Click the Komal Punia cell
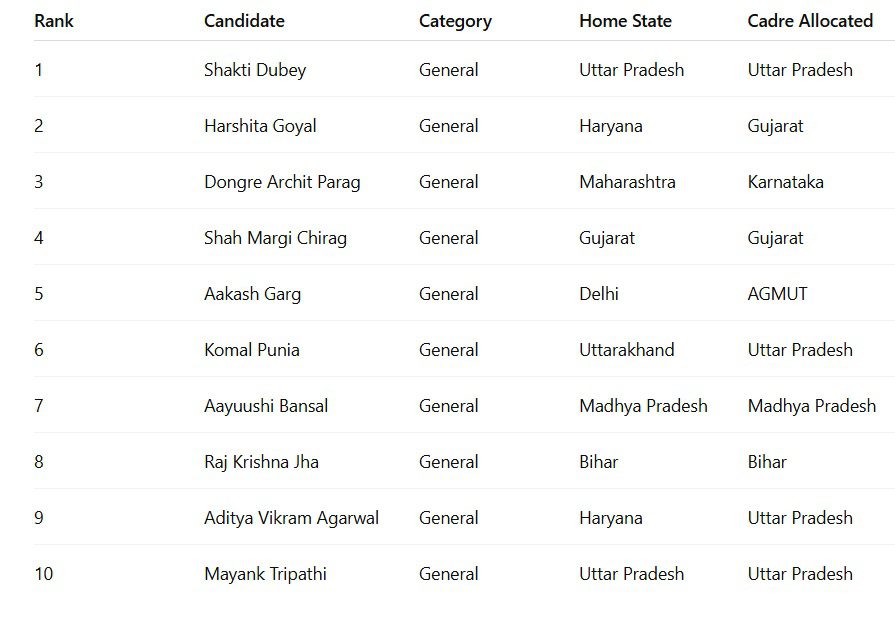 pos(252,350)
